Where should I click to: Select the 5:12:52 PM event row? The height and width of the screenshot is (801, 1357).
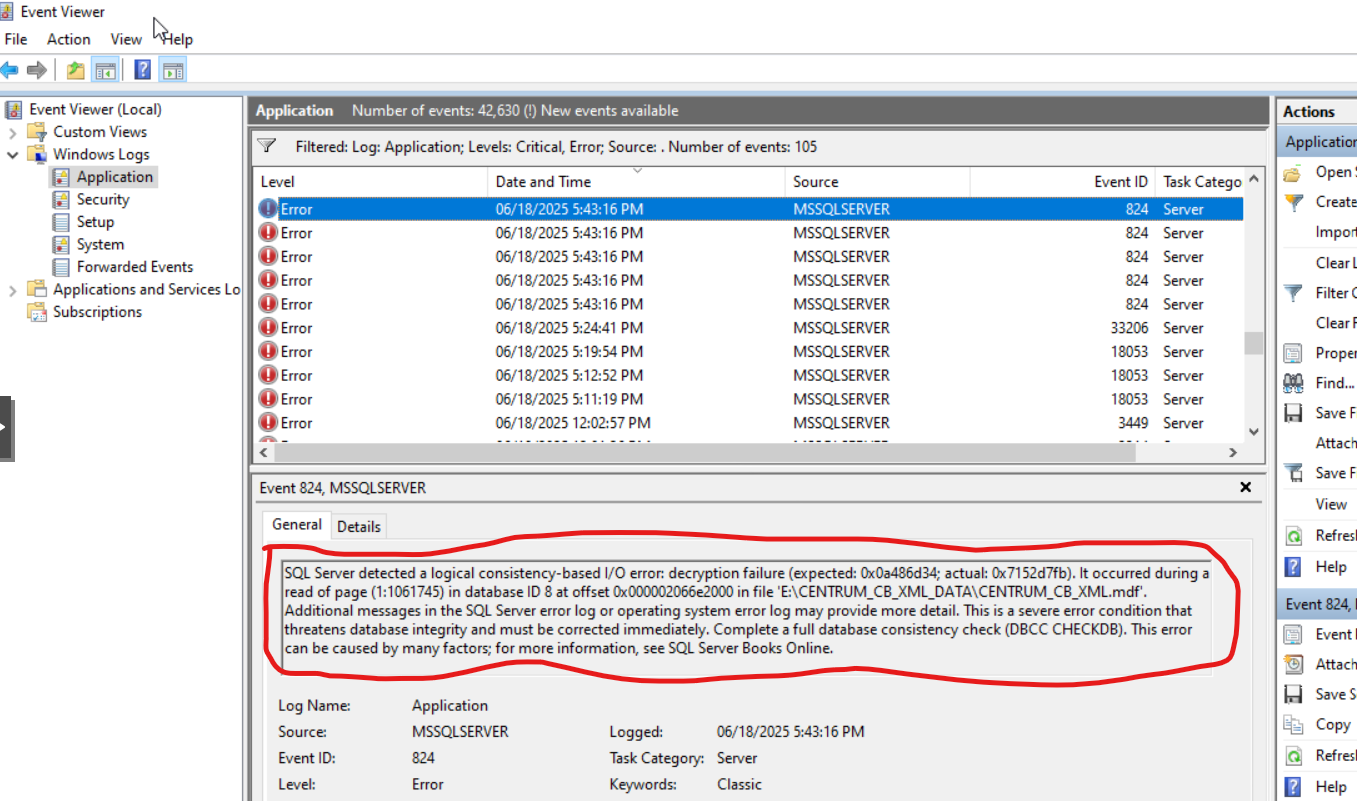(749, 376)
